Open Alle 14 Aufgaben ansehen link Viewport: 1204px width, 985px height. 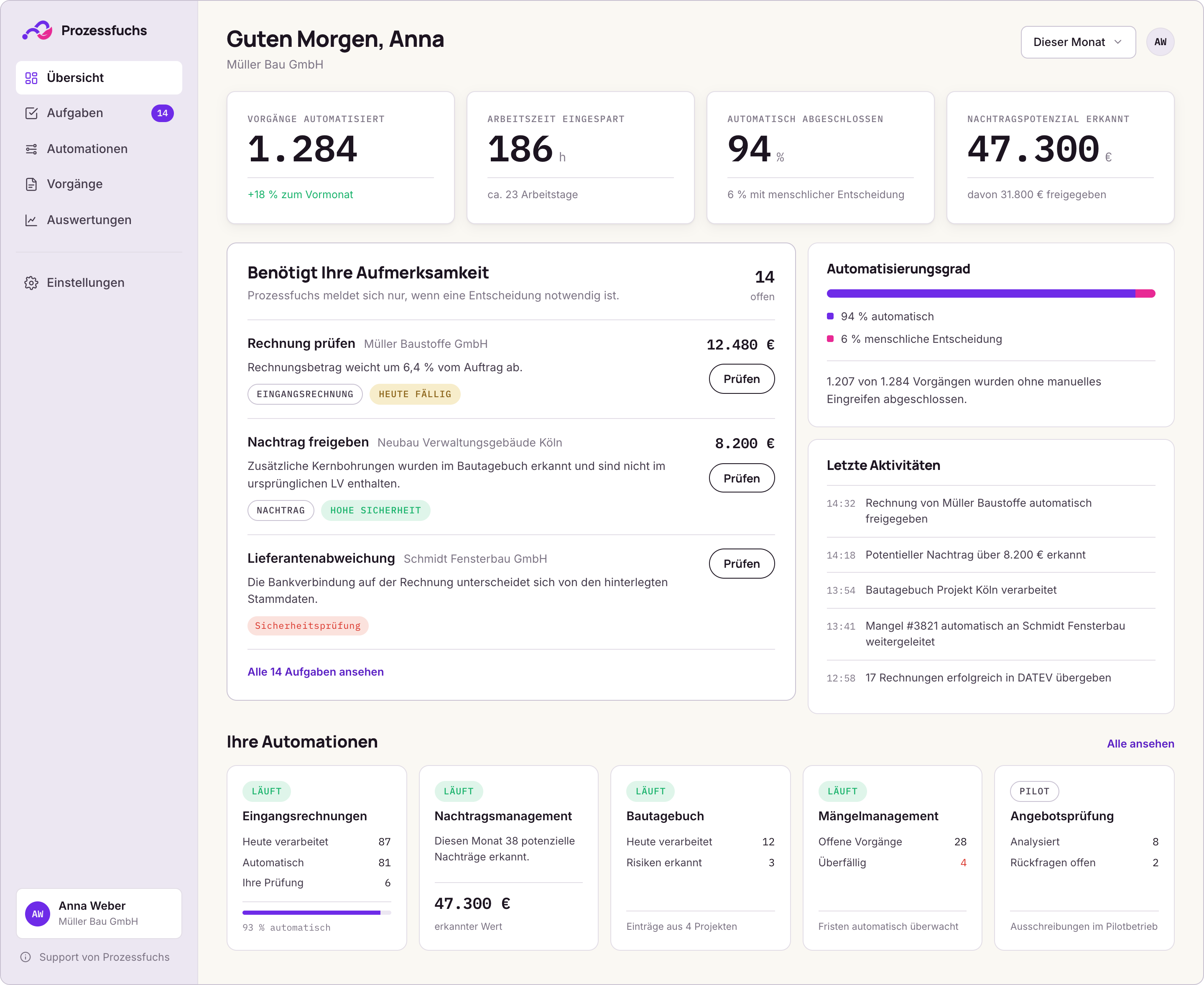[316, 672]
